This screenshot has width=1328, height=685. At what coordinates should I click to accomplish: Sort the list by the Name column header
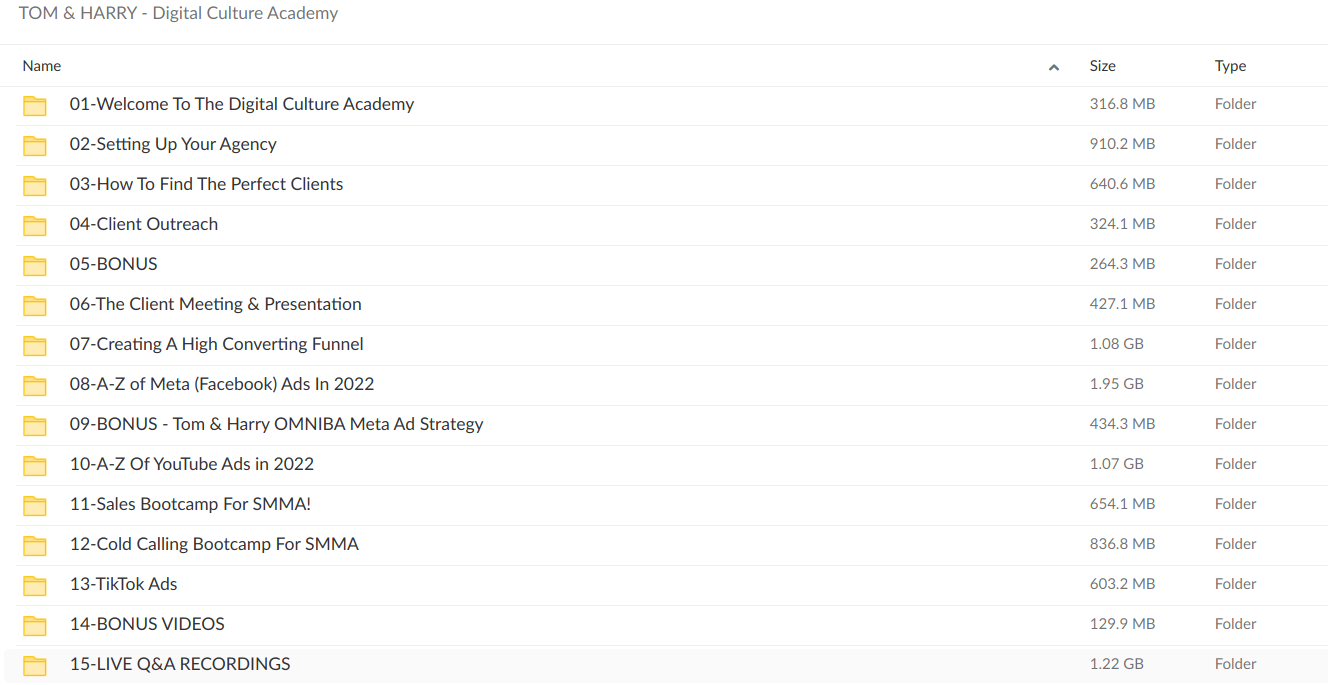(x=42, y=66)
